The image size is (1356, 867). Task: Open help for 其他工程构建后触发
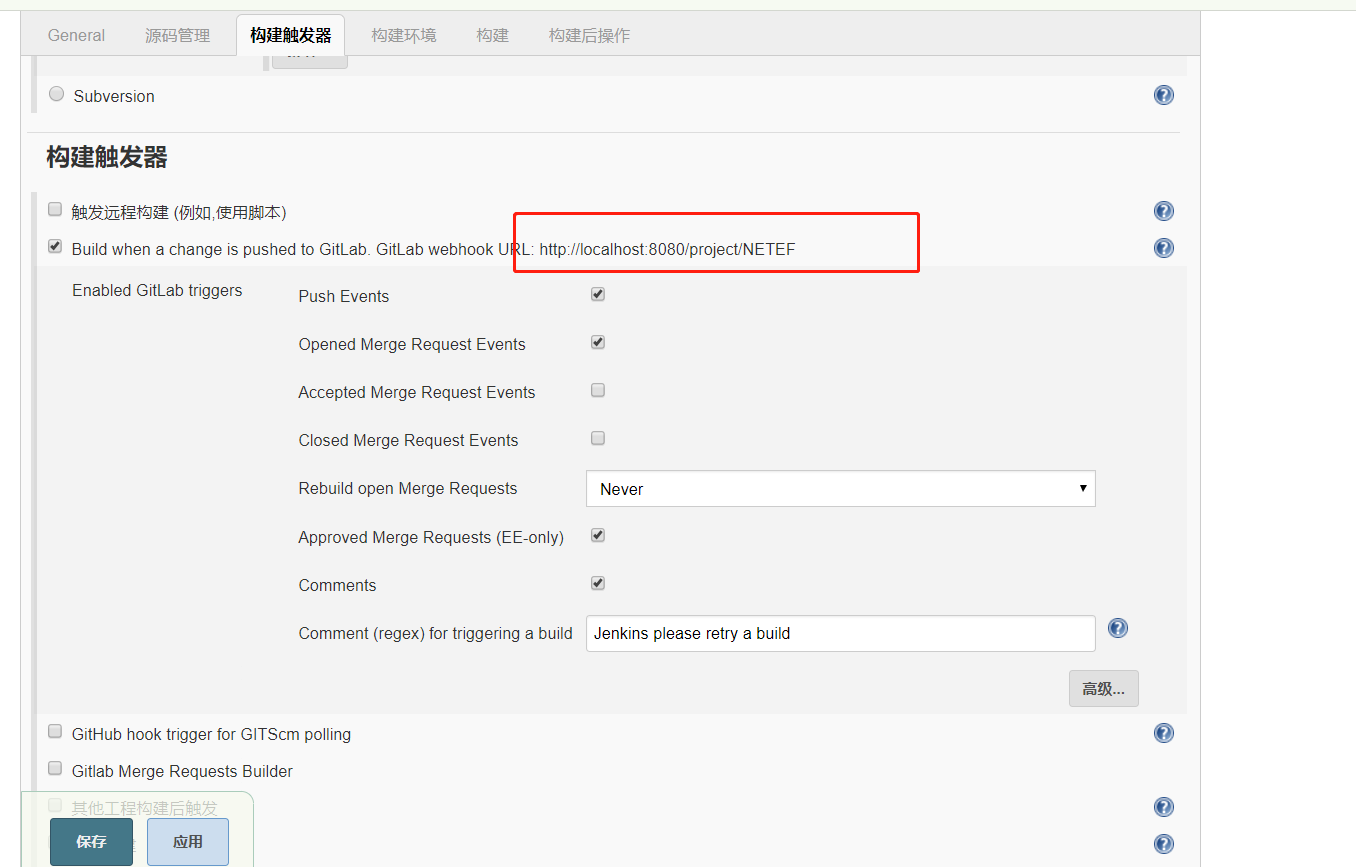[x=1164, y=807]
